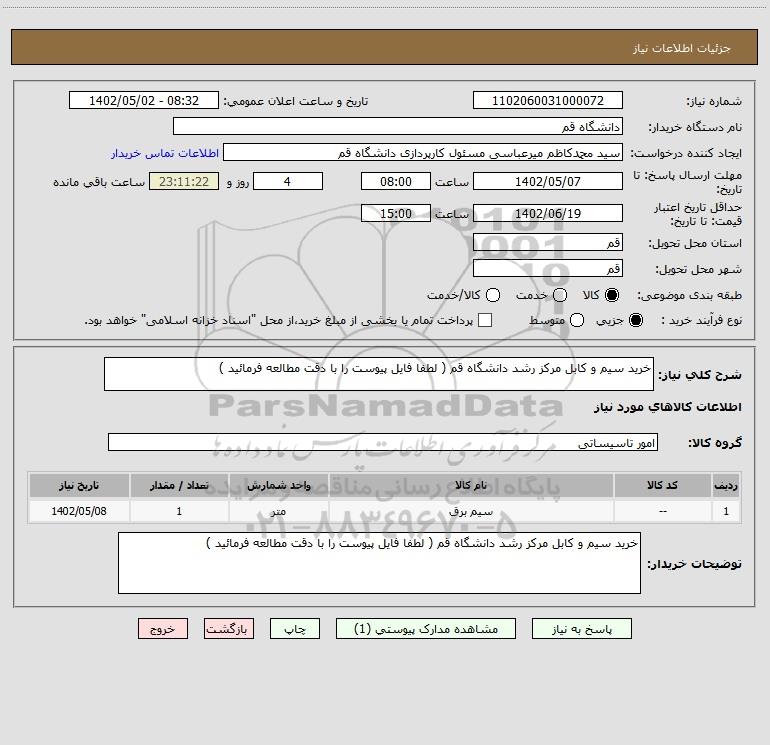The image size is (770, 745).
Task: Click the response deadline date 1402/05/07
Action: pos(548,181)
